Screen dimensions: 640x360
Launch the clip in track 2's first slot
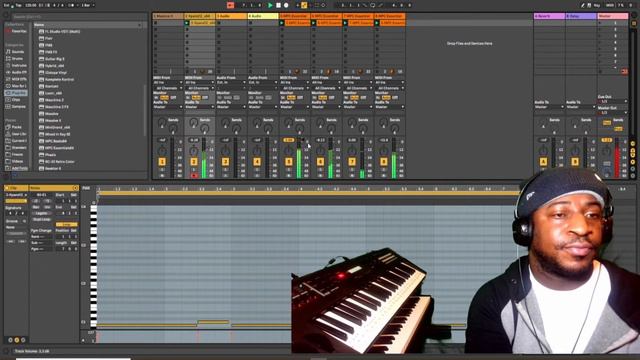click(x=187, y=23)
